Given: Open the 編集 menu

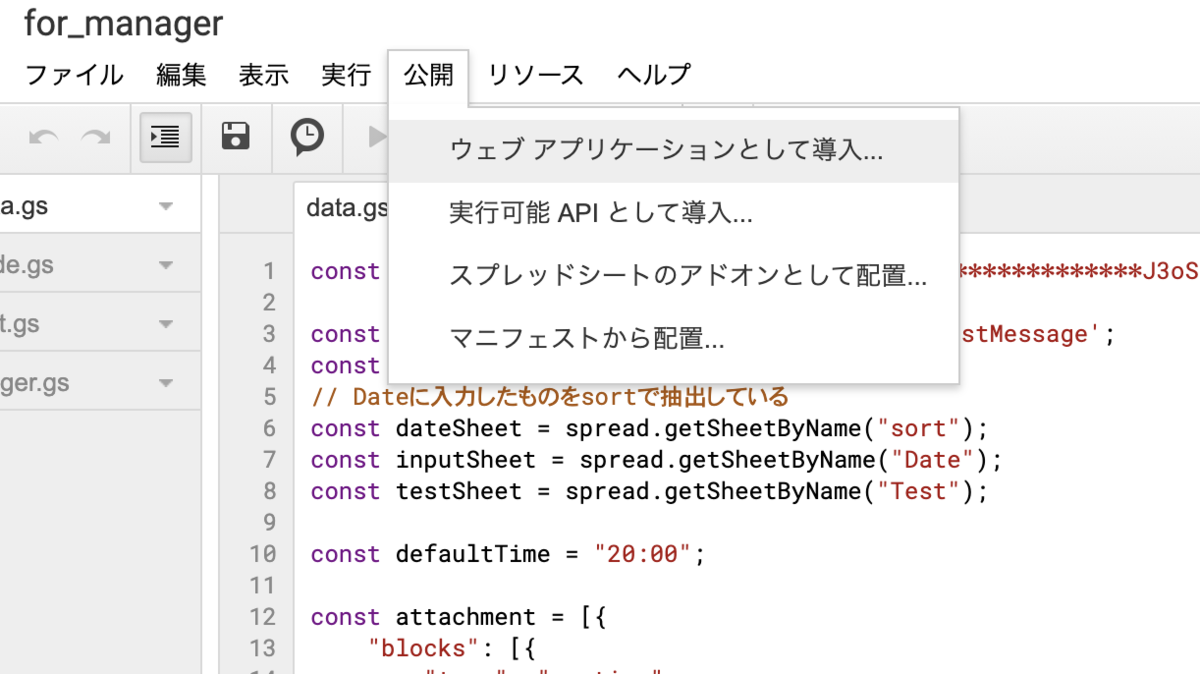Looking at the screenshot, I should tap(181, 75).
